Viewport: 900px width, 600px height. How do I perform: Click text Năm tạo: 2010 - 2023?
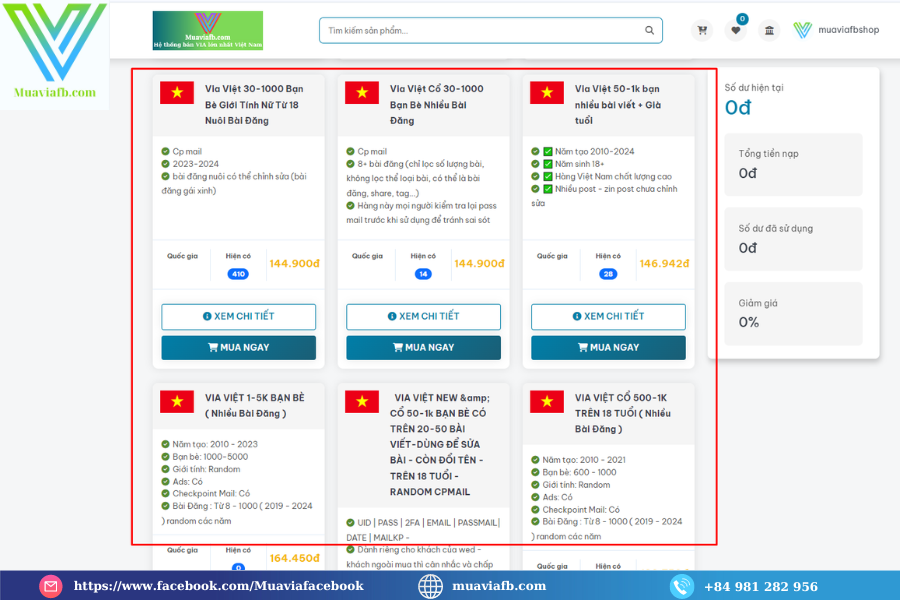click(215, 444)
